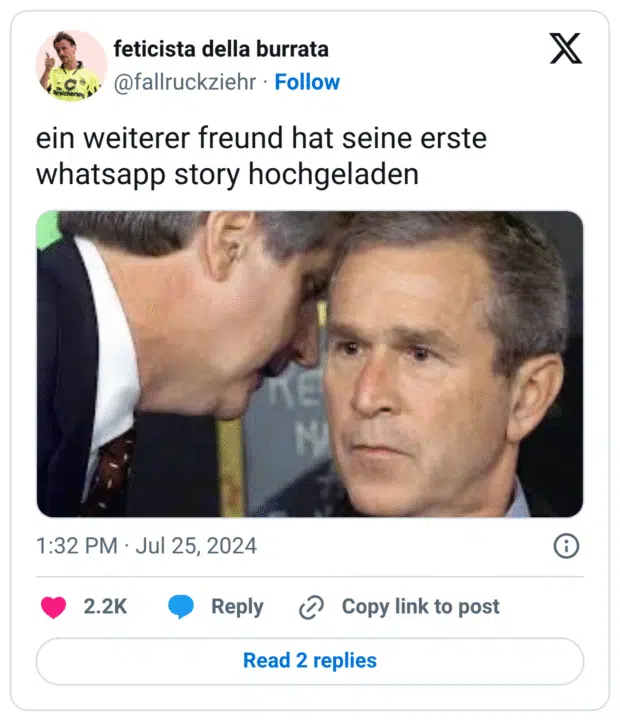
Task: Follow the account @fallruckziehr
Action: coord(307,82)
